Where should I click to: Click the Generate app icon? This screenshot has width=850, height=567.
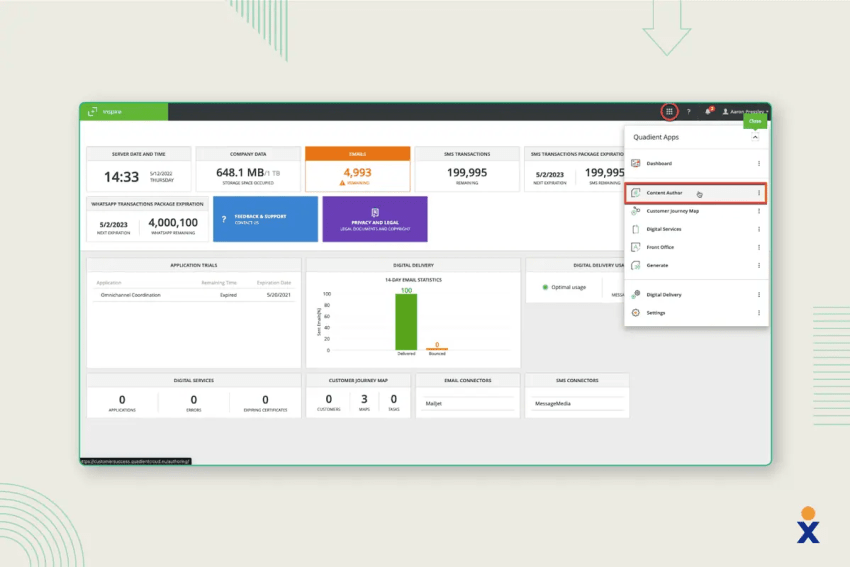coord(636,265)
